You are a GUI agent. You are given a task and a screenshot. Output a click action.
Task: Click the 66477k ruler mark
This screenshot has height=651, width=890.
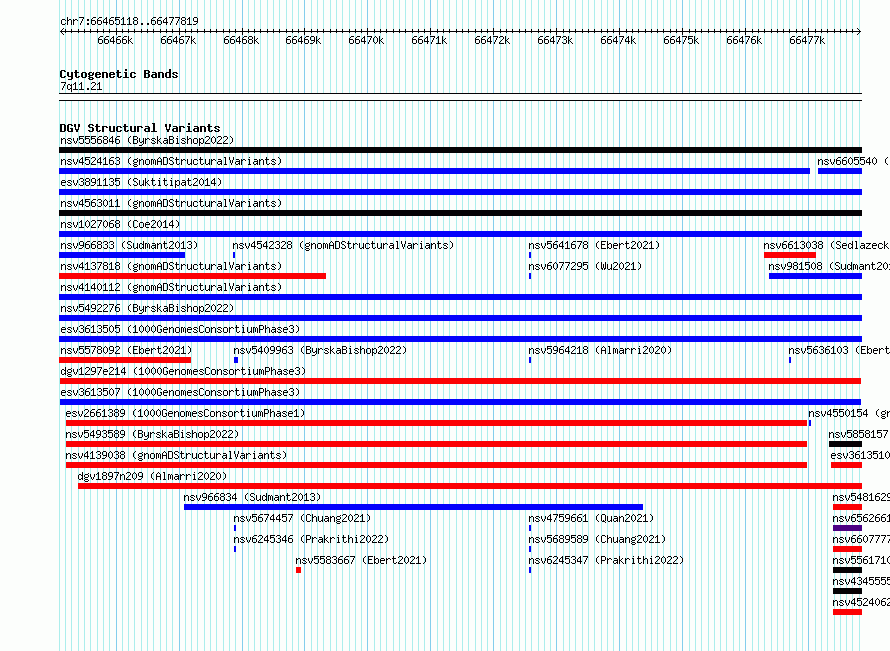coord(808,40)
